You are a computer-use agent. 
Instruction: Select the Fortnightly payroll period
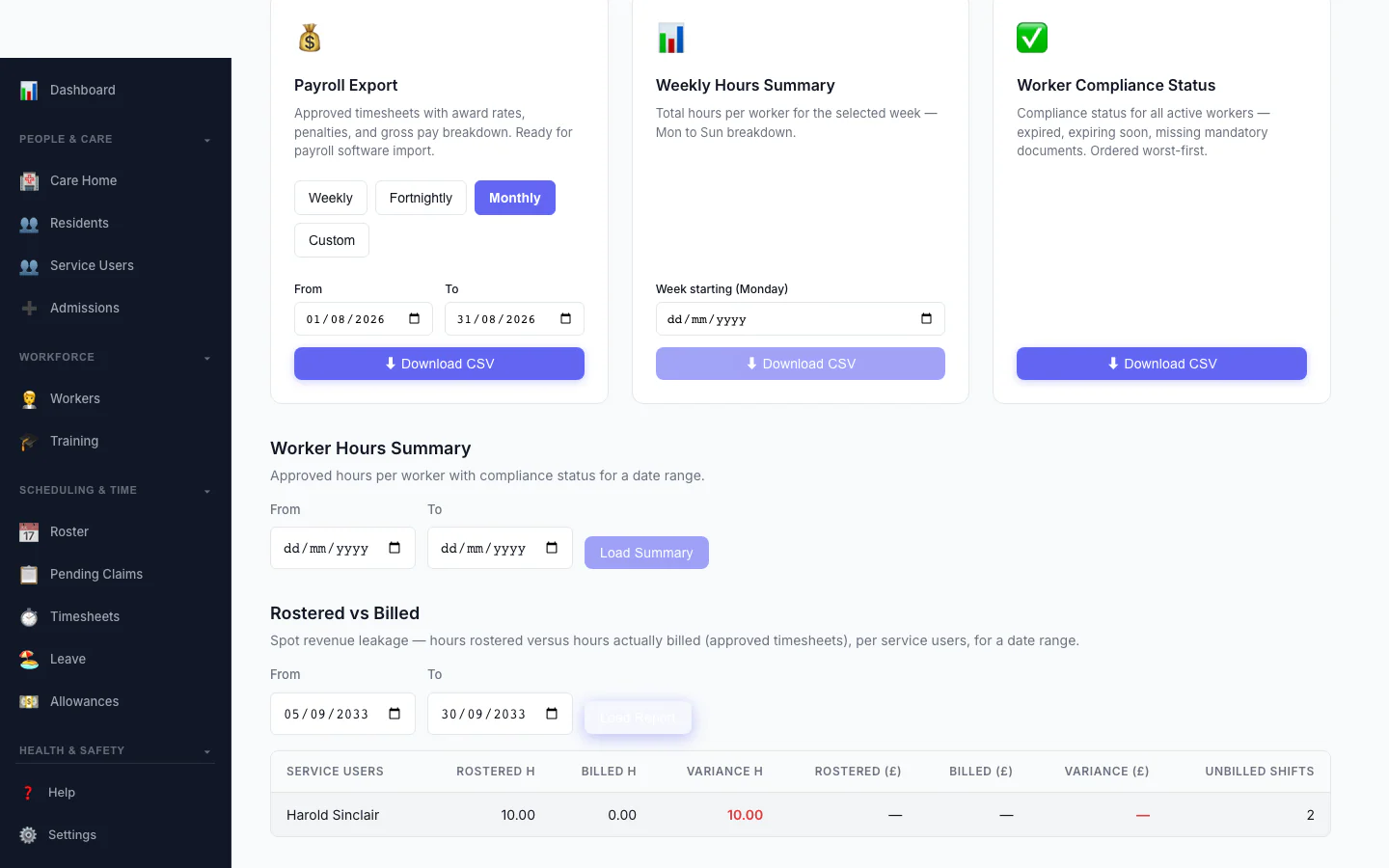point(421,198)
